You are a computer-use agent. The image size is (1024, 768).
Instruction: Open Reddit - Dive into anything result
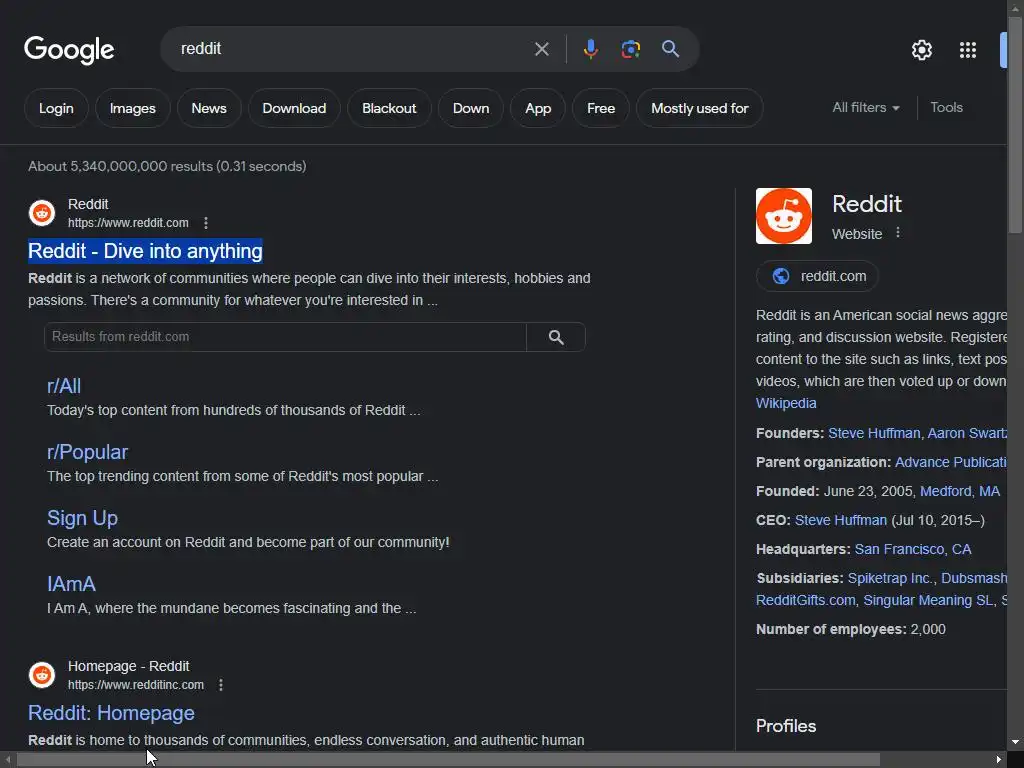coord(146,251)
